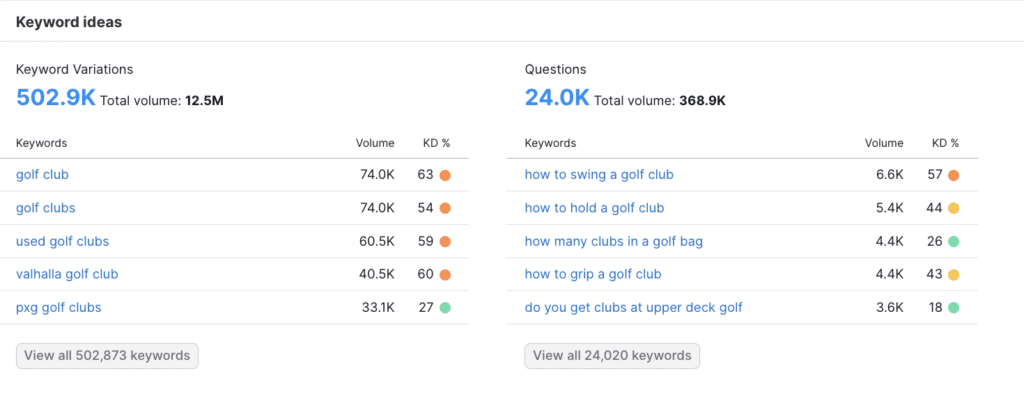The height and width of the screenshot is (394, 1024).
Task: Click 'do you get clubs at upper deck golf'
Action: pos(633,307)
